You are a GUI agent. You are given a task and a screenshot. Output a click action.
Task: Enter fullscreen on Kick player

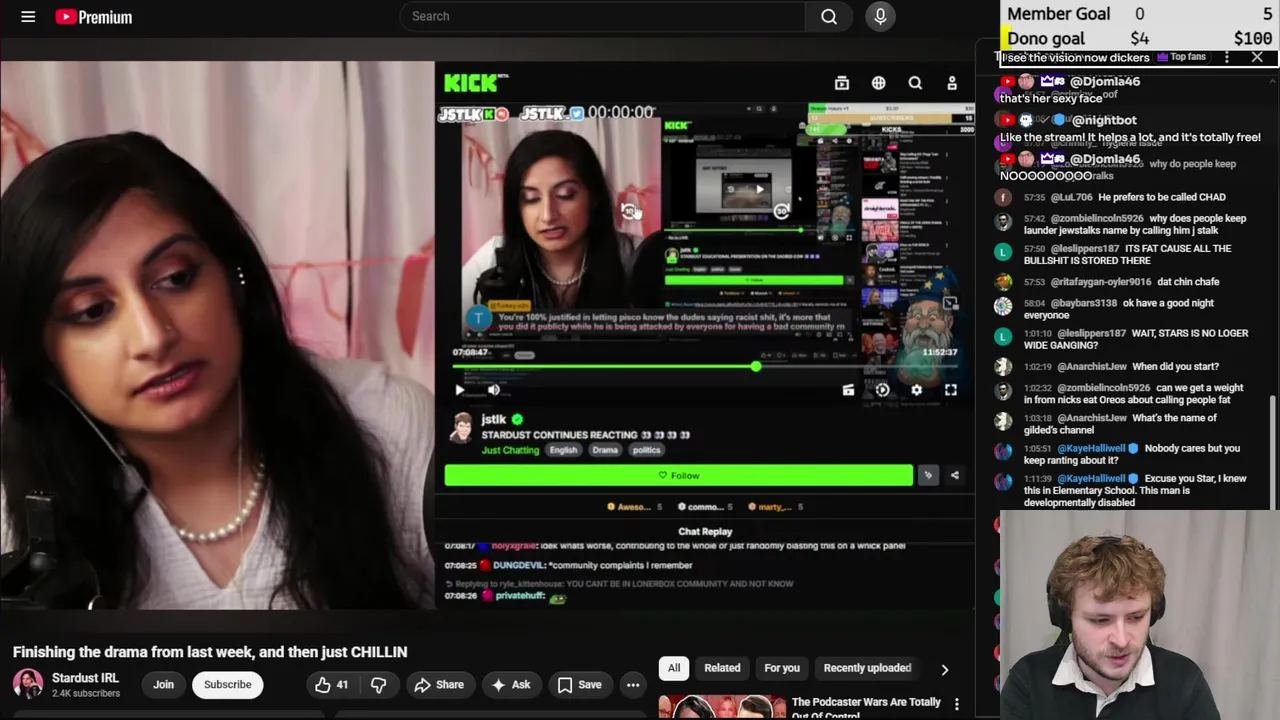click(950, 390)
